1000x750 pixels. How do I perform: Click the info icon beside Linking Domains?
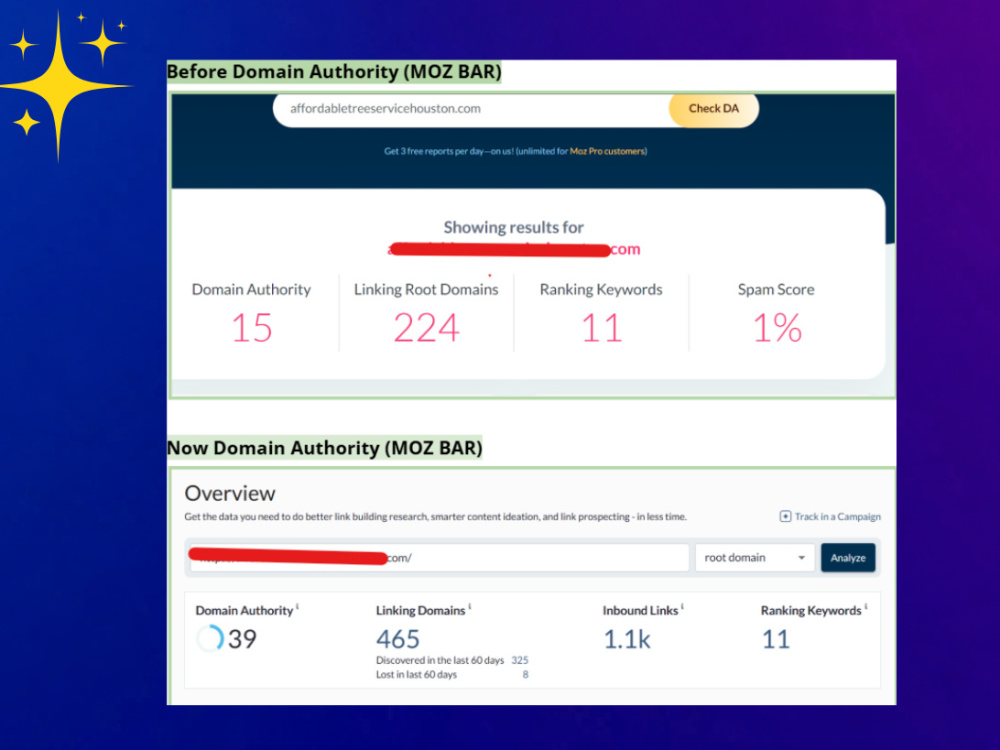pos(470,607)
